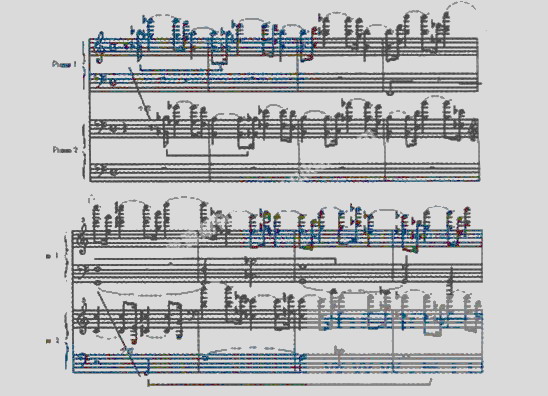
Task: Select the bracket under Piano 1's first measure
Action: click(x=181, y=67)
